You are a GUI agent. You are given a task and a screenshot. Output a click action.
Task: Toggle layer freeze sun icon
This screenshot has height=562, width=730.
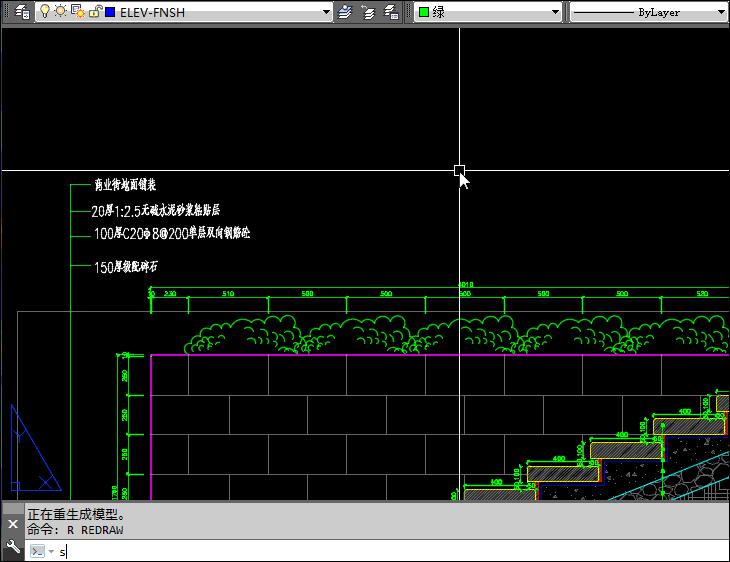click(x=60, y=13)
